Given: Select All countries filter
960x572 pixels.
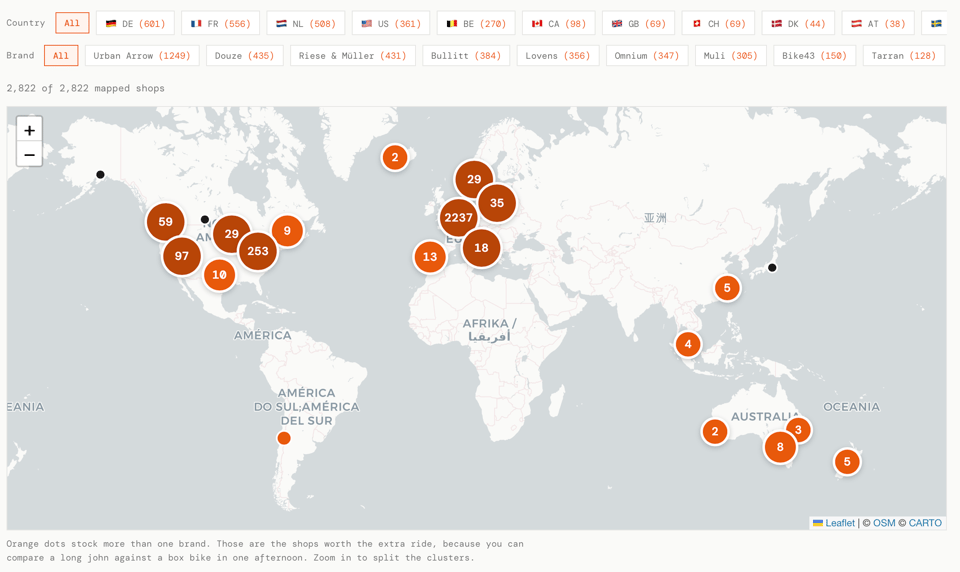Looking at the screenshot, I should pos(72,23).
